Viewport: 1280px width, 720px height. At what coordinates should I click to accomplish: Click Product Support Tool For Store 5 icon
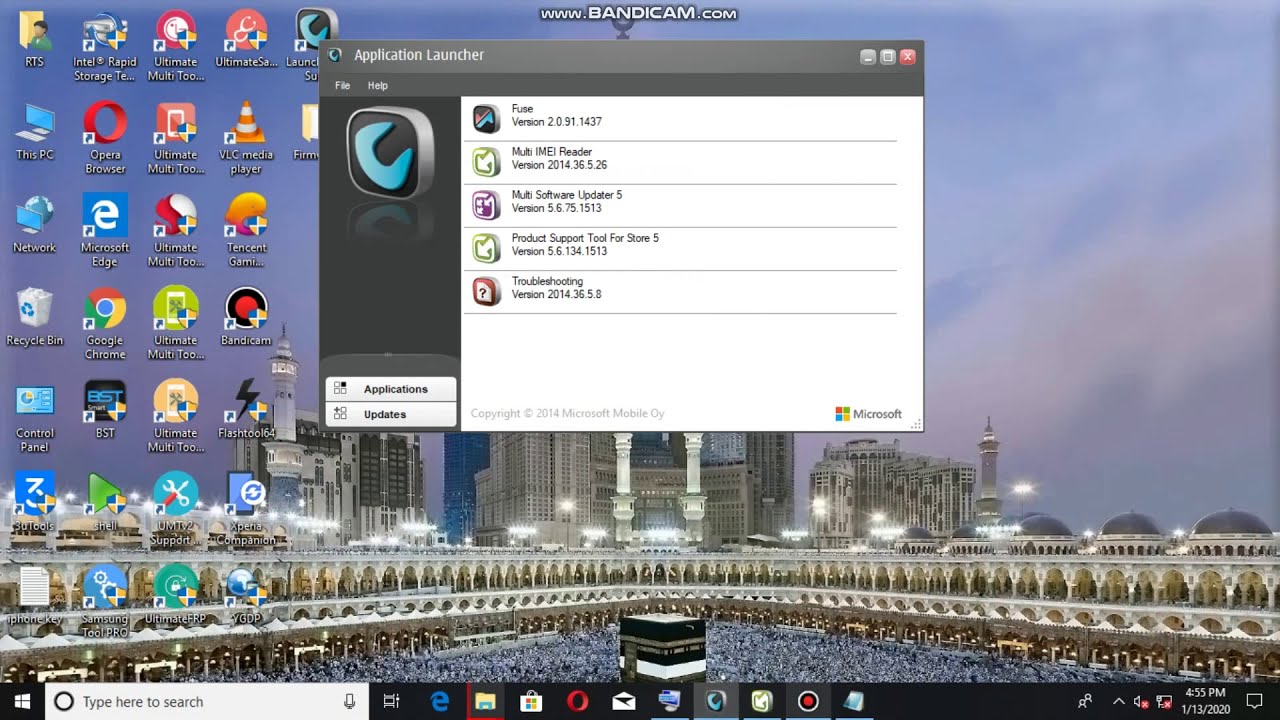coord(486,248)
